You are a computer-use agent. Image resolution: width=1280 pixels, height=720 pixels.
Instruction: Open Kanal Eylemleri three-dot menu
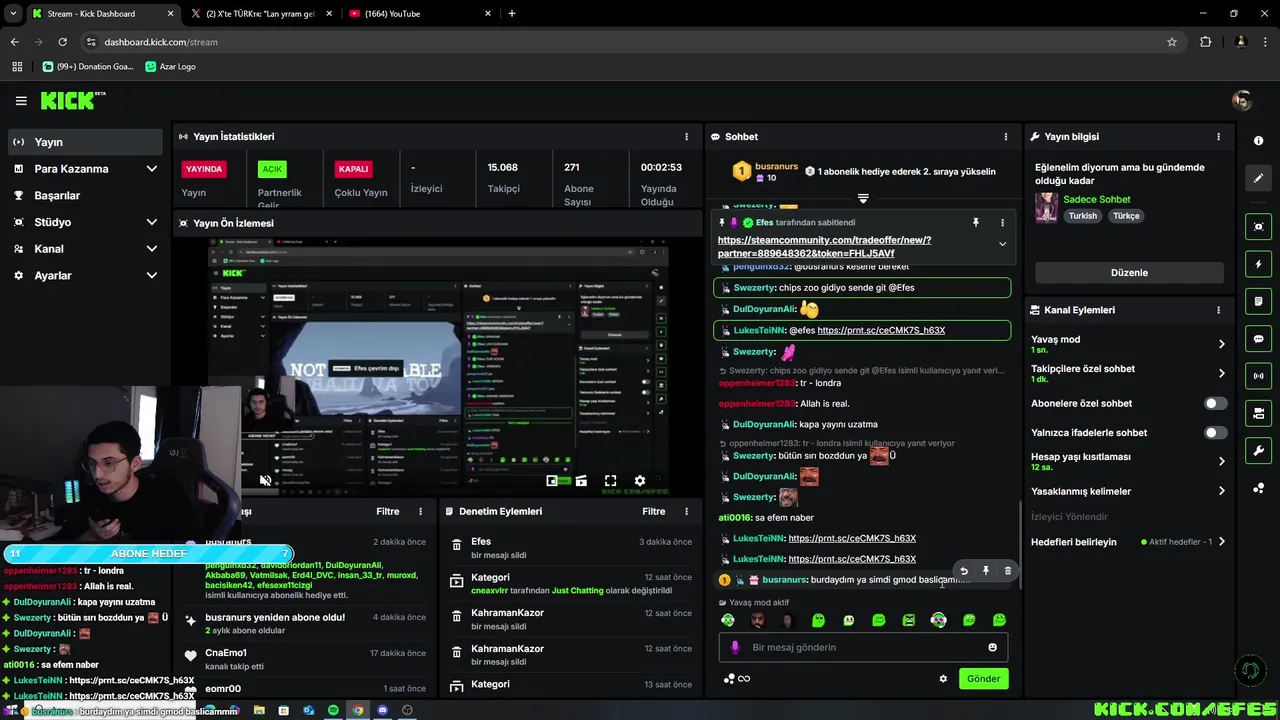point(1218,310)
